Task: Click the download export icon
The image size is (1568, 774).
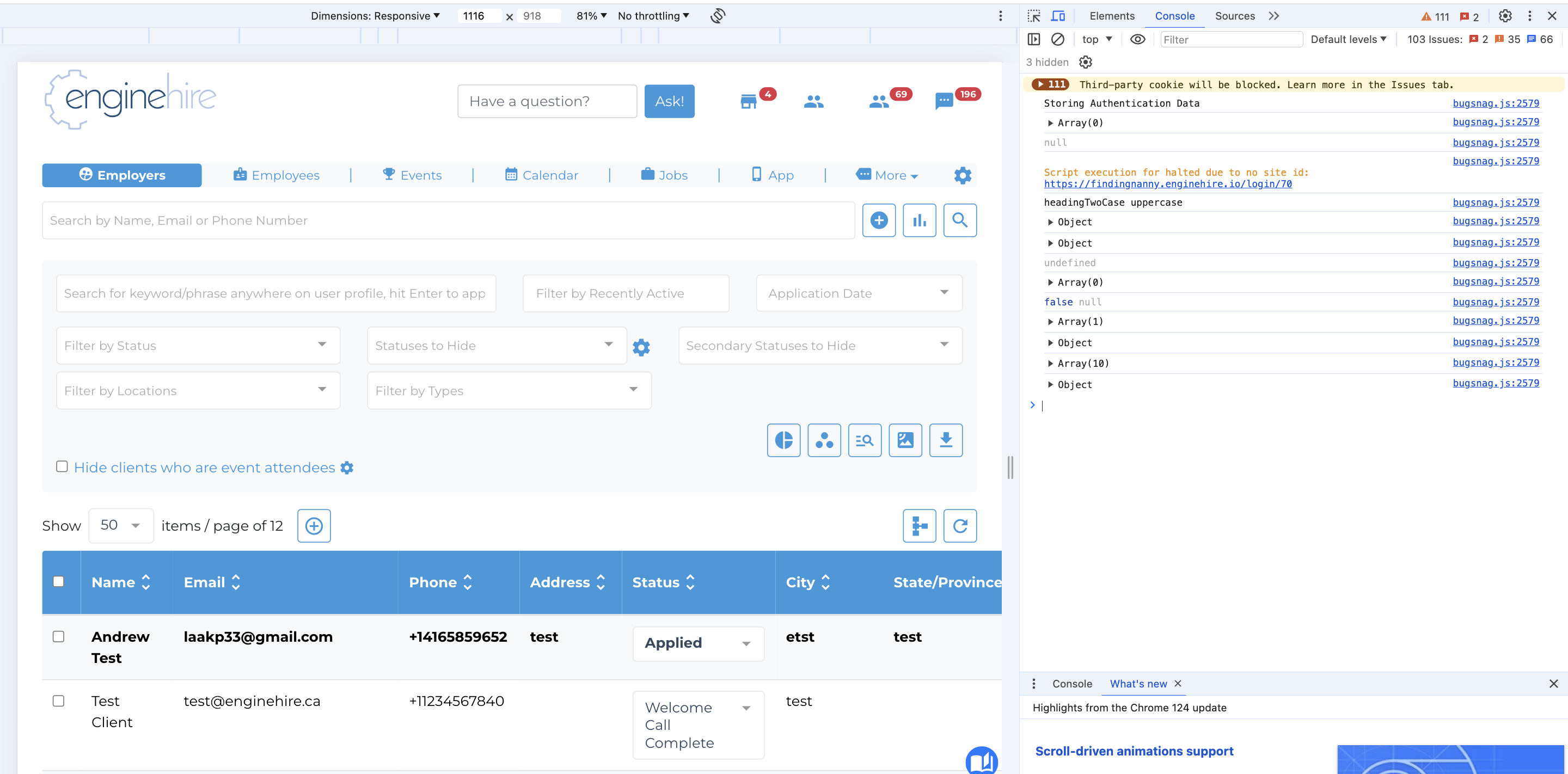Action: click(945, 440)
